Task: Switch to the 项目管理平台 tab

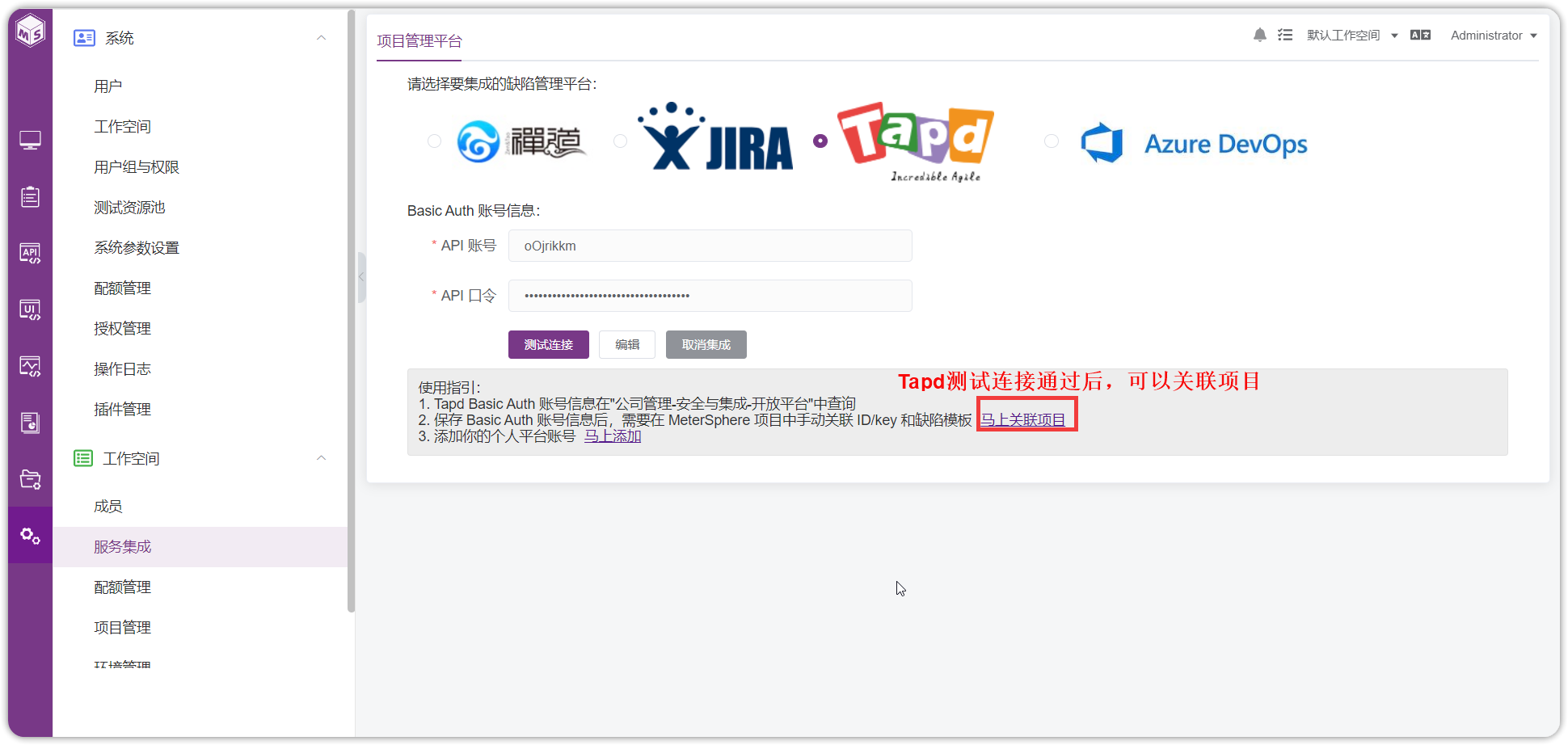Action: [x=419, y=41]
